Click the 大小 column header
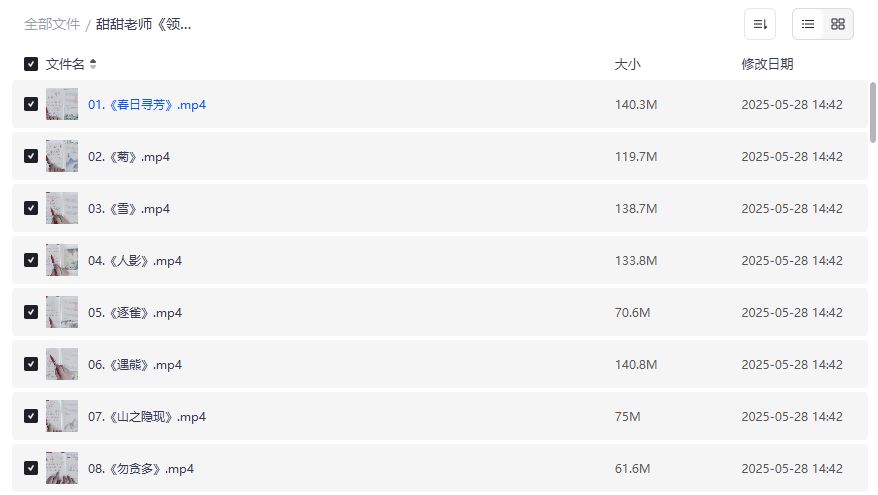 pyautogui.click(x=627, y=64)
